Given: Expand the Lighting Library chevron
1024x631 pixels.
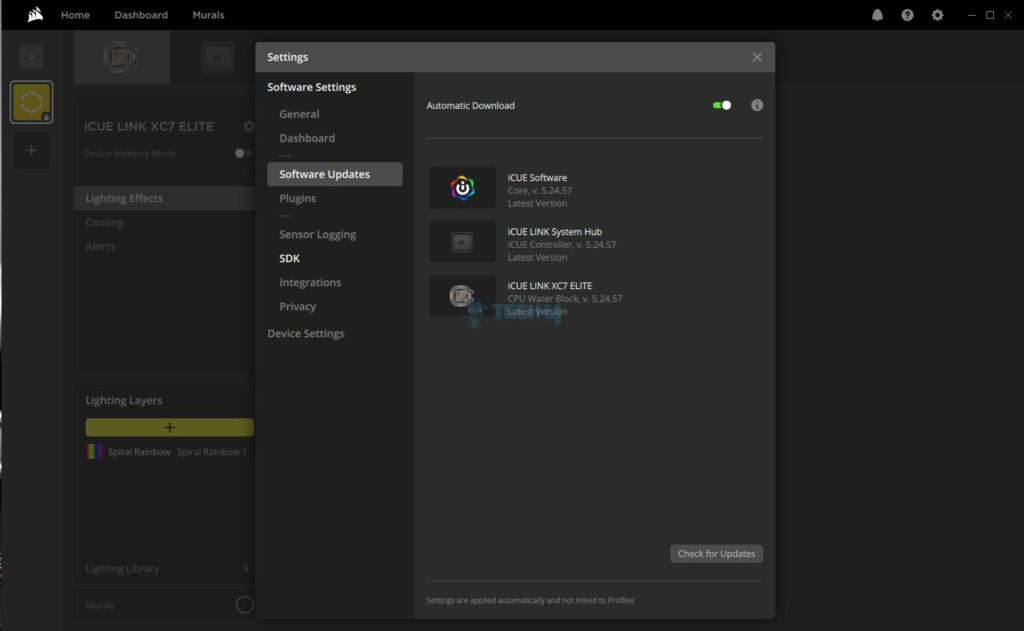Looking at the screenshot, I should click(246, 569).
